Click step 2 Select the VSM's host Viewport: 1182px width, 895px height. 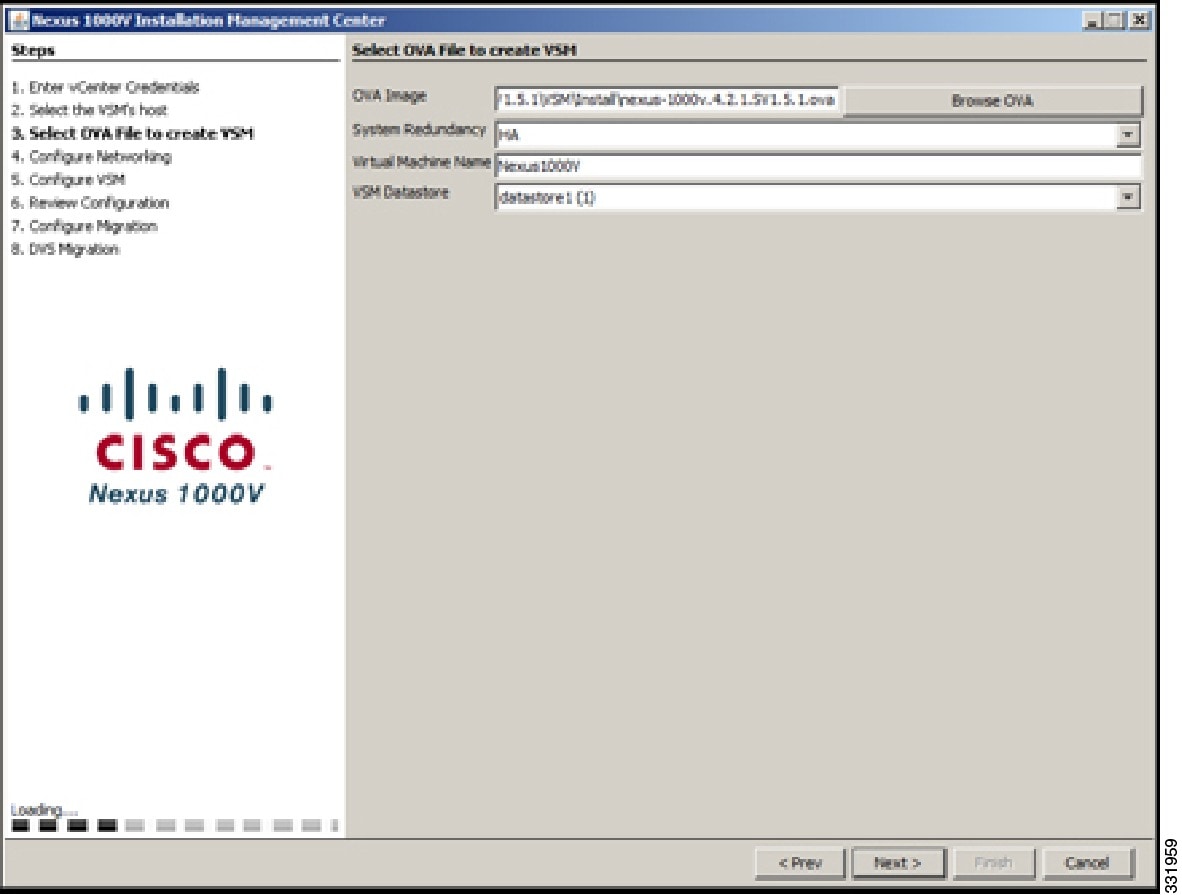(89, 110)
